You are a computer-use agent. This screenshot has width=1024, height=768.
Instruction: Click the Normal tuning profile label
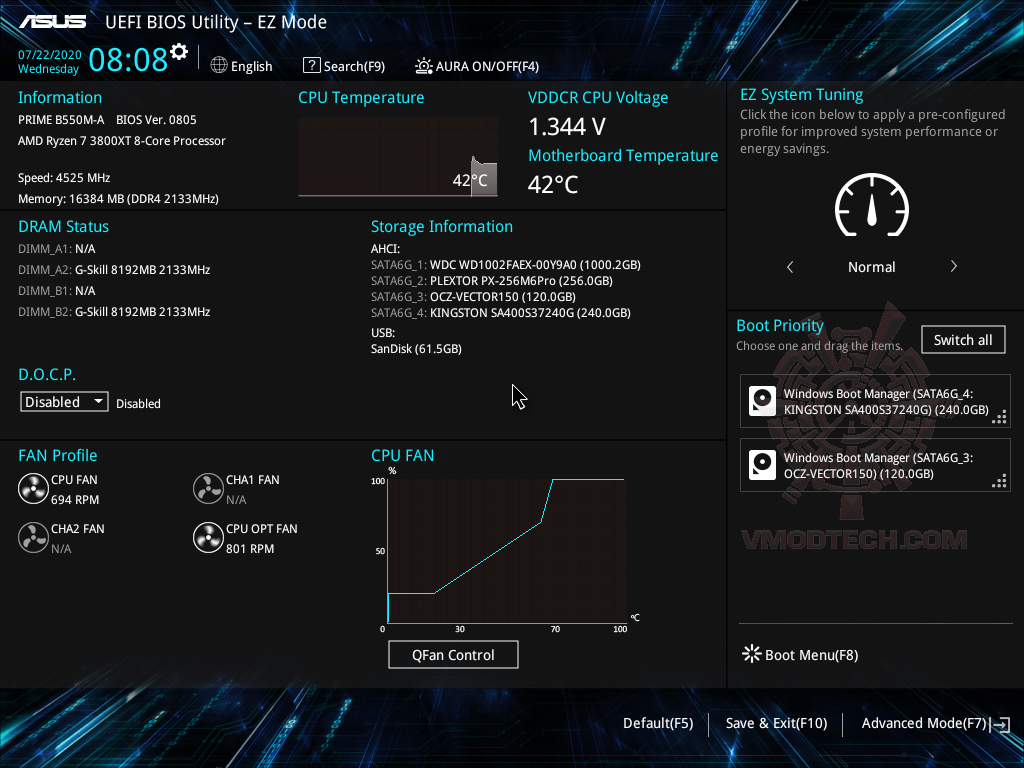pyautogui.click(x=871, y=266)
